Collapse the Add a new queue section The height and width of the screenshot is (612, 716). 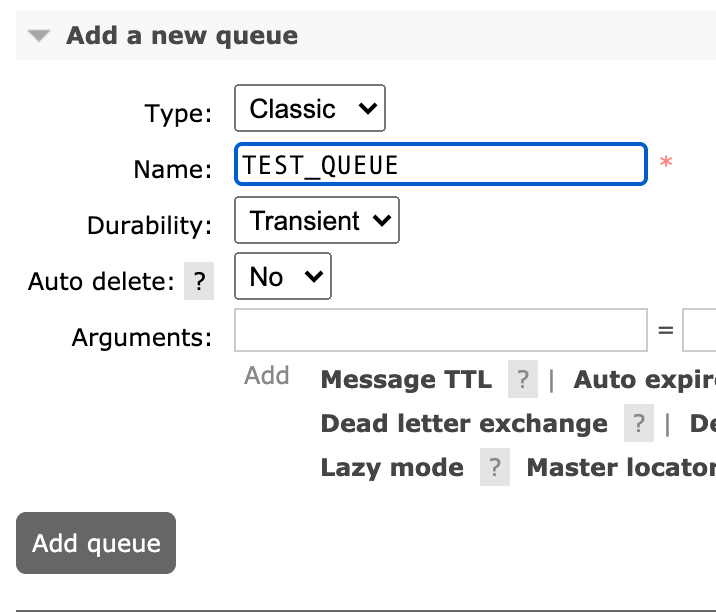tap(39, 37)
